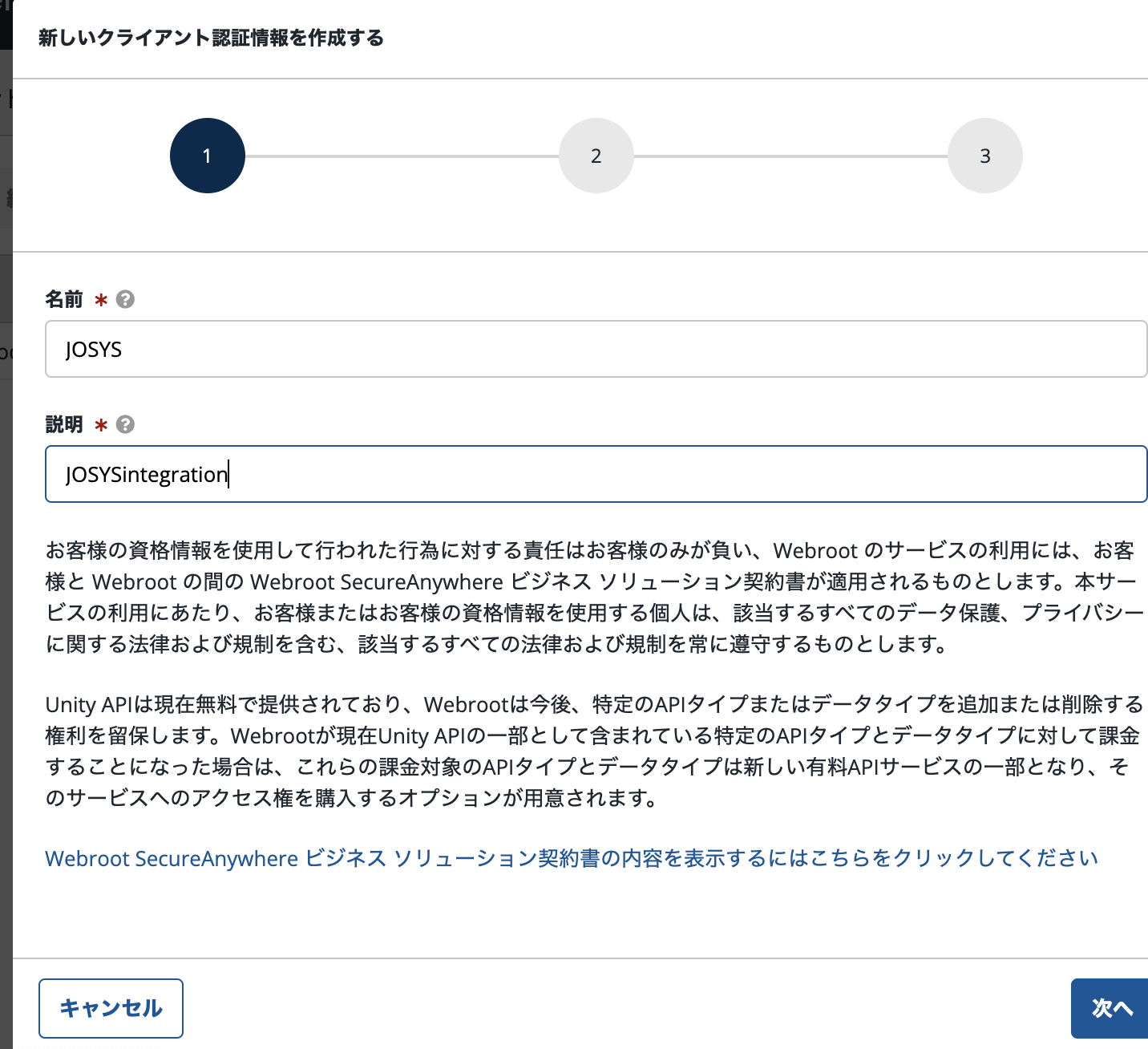The width and height of the screenshot is (1148, 1049).
Task: Click the red required asterisk beside 説明
Action: [101, 426]
